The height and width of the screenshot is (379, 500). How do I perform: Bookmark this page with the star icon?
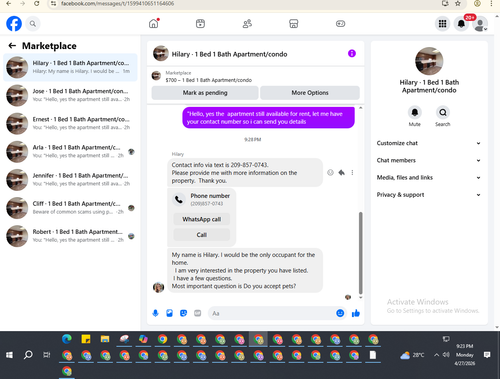pos(458,3)
